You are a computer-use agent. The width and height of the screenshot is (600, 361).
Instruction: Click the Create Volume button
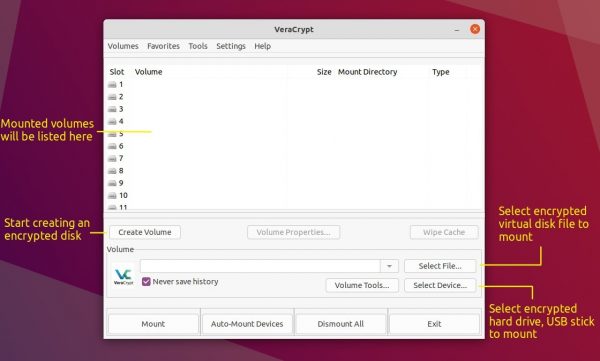pos(145,232)
